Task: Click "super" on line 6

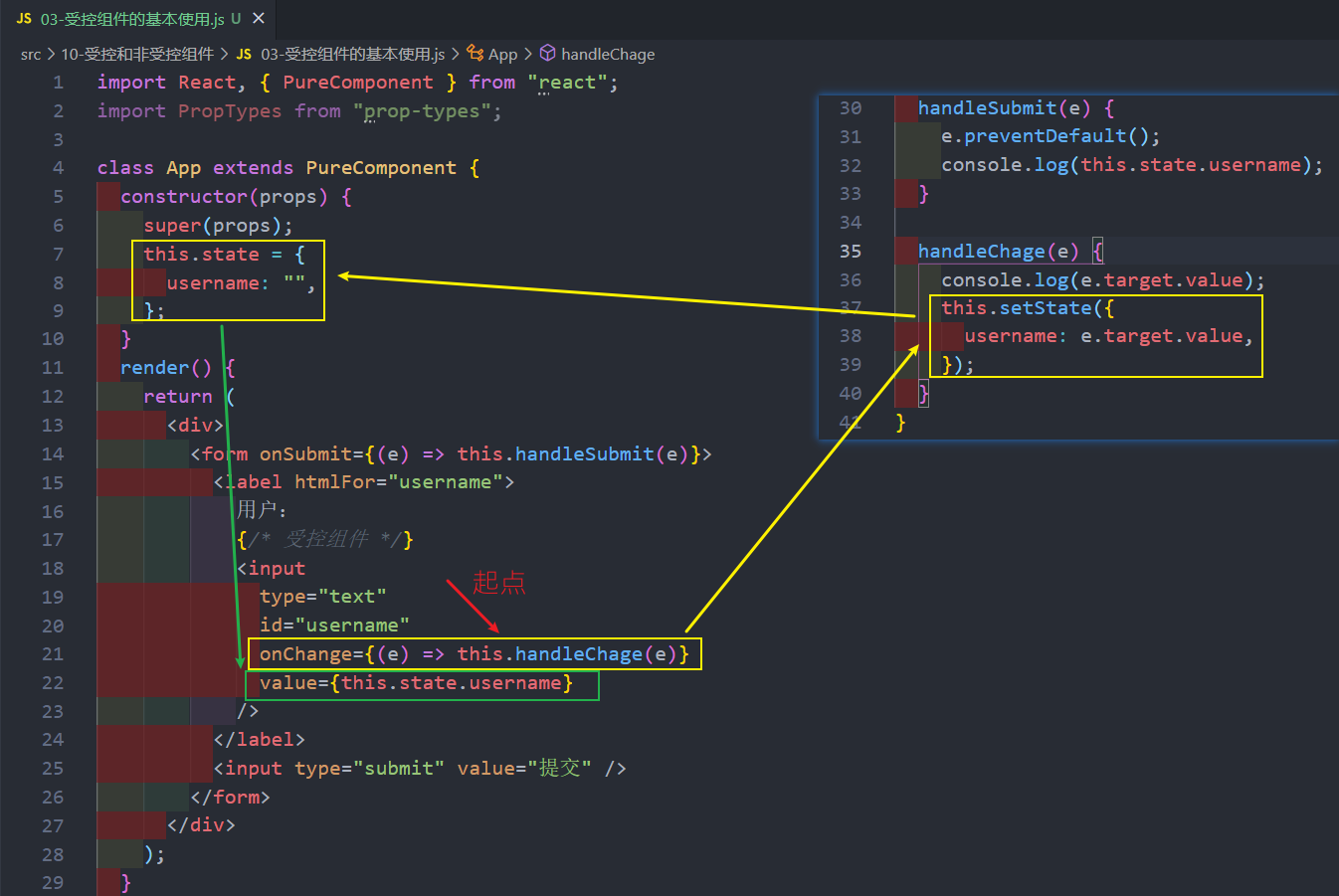Action: pyautogui.click(x=172, y=226)
